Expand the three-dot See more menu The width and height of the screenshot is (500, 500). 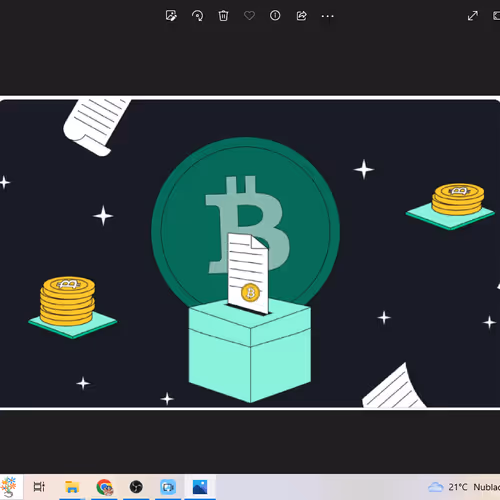[327, 16]
